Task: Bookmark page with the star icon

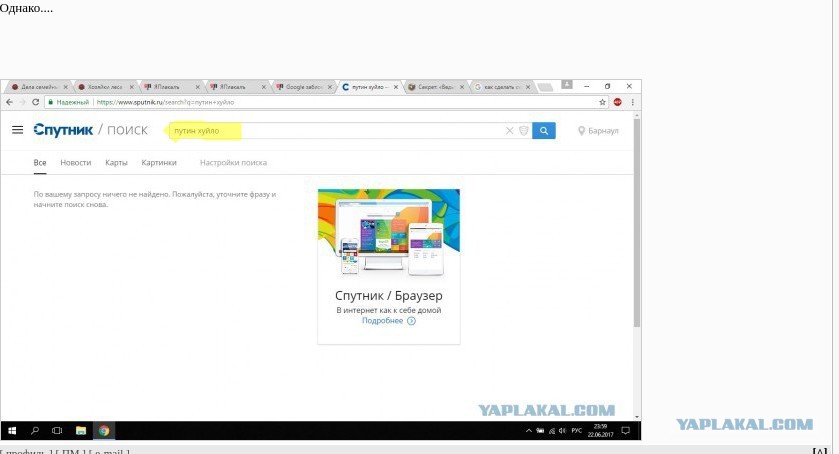Action: pos(602,102)
